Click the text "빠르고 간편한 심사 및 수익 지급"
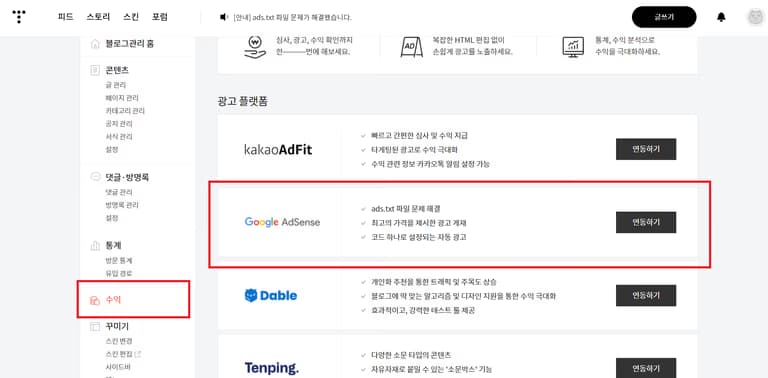 pyautogui.click(x=419, y=135)
